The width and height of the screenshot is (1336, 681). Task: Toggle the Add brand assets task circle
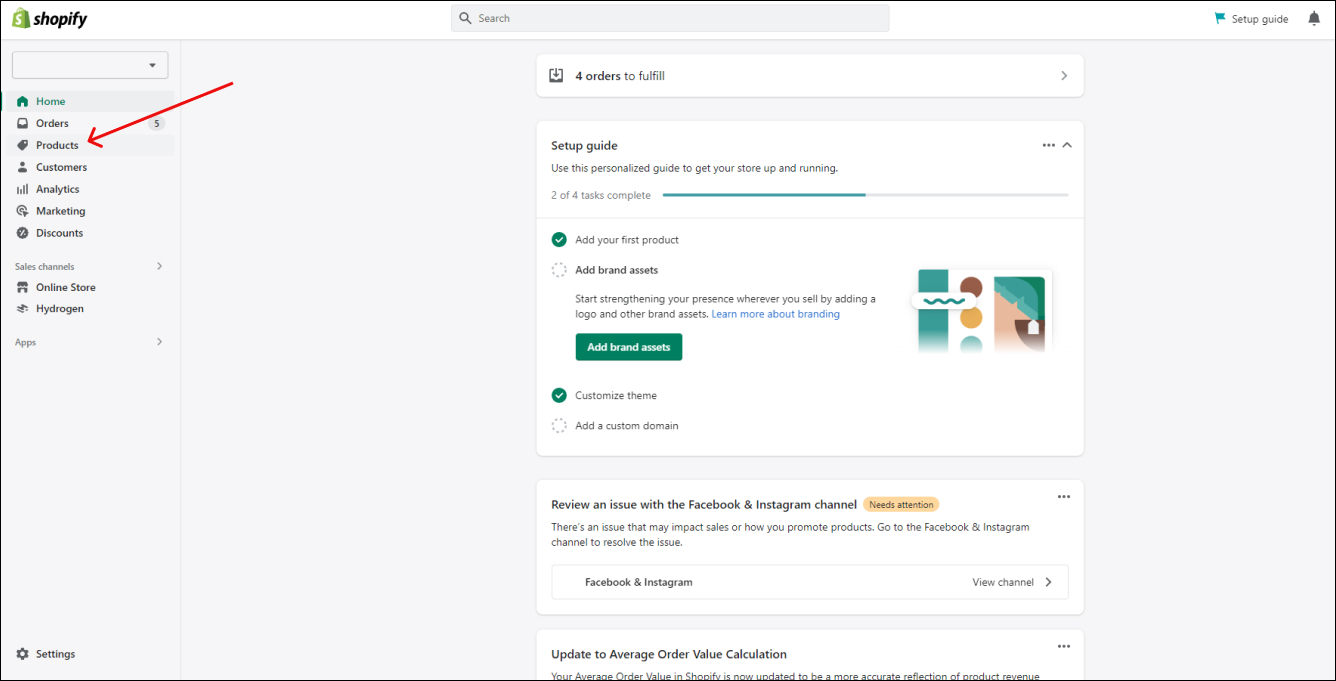pos(559,270)
